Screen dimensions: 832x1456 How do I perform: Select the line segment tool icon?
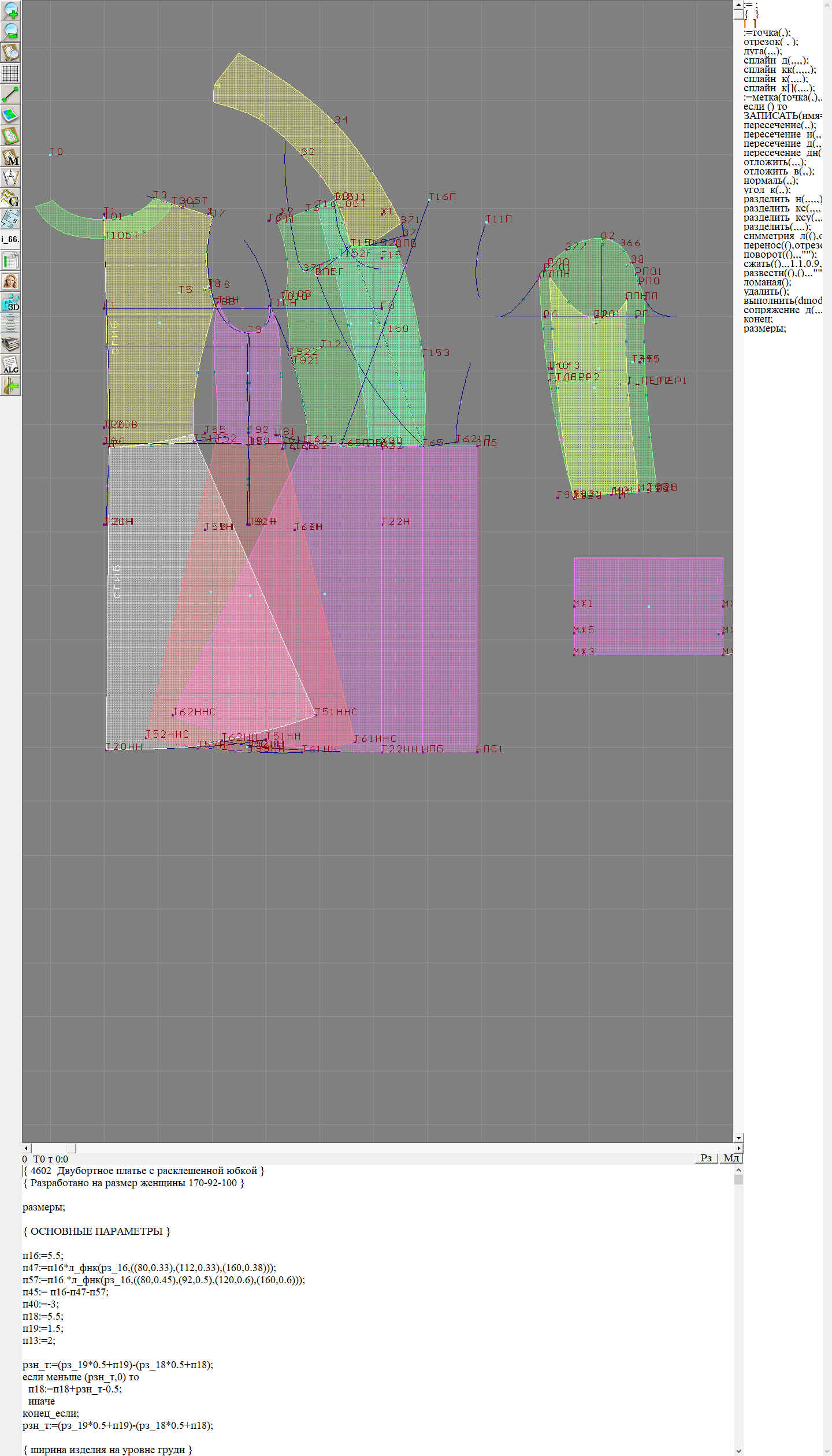tap(10, 94)
